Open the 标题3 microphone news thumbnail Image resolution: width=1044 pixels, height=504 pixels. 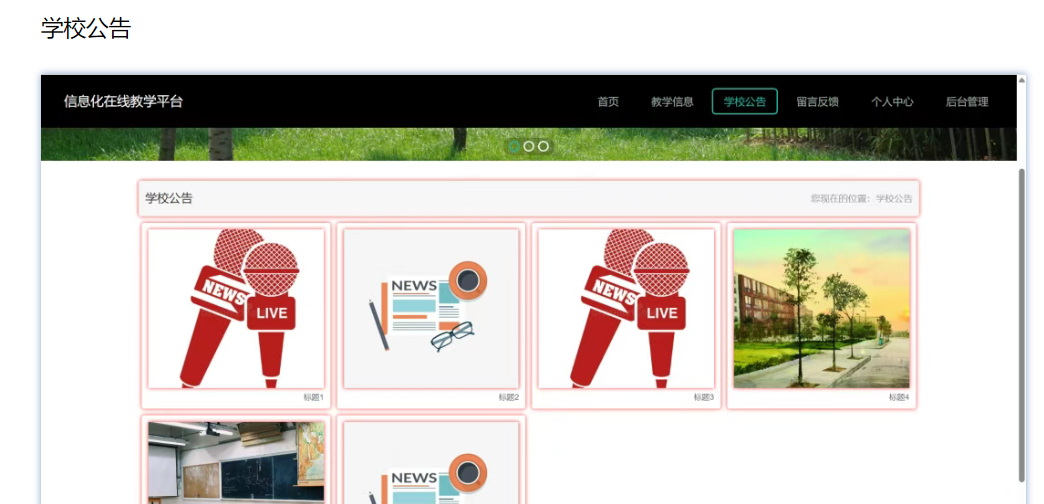[x=626, y=308]
